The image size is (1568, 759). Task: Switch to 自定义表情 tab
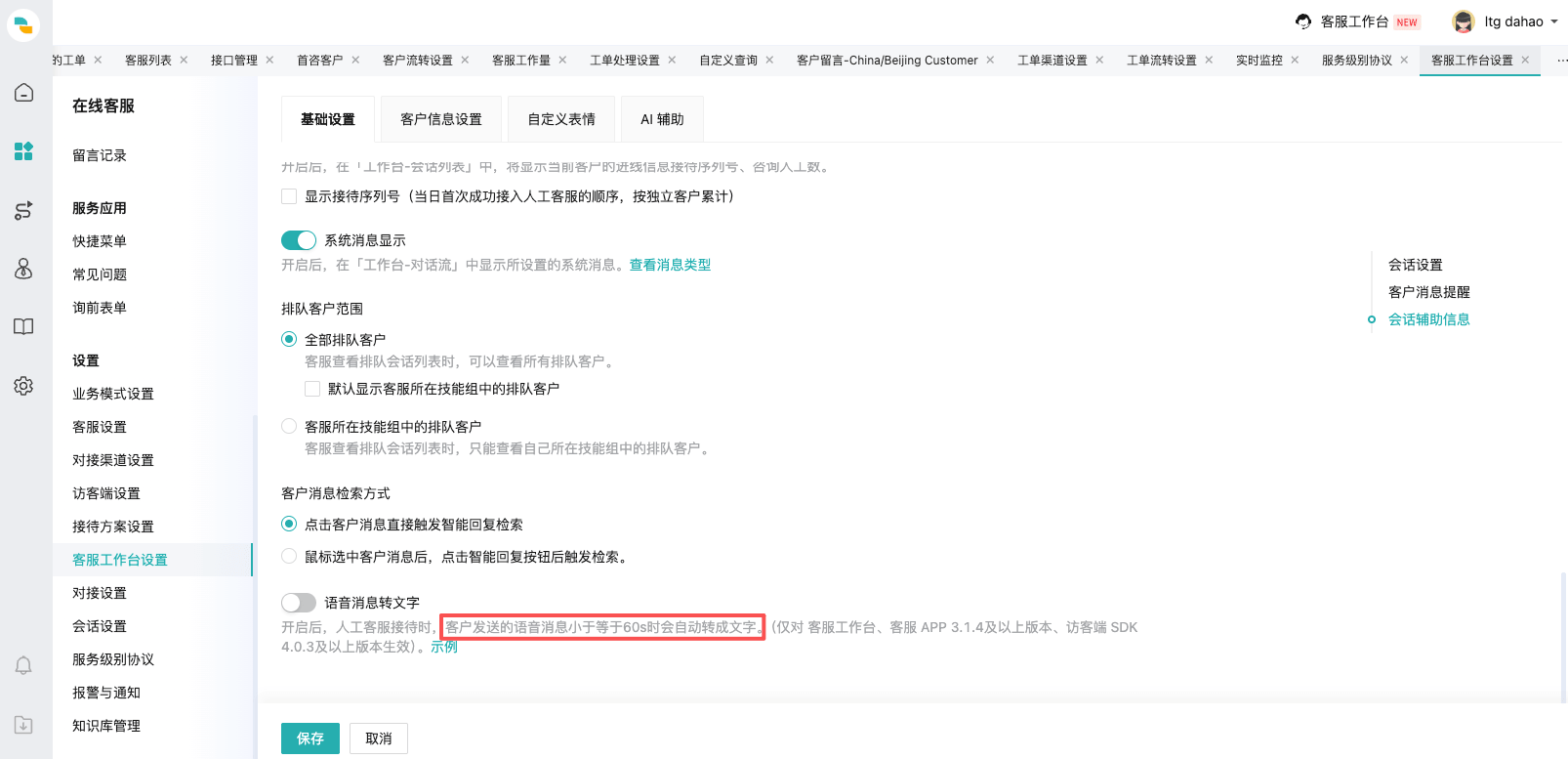pyautogui.click(x=561, y=119)
